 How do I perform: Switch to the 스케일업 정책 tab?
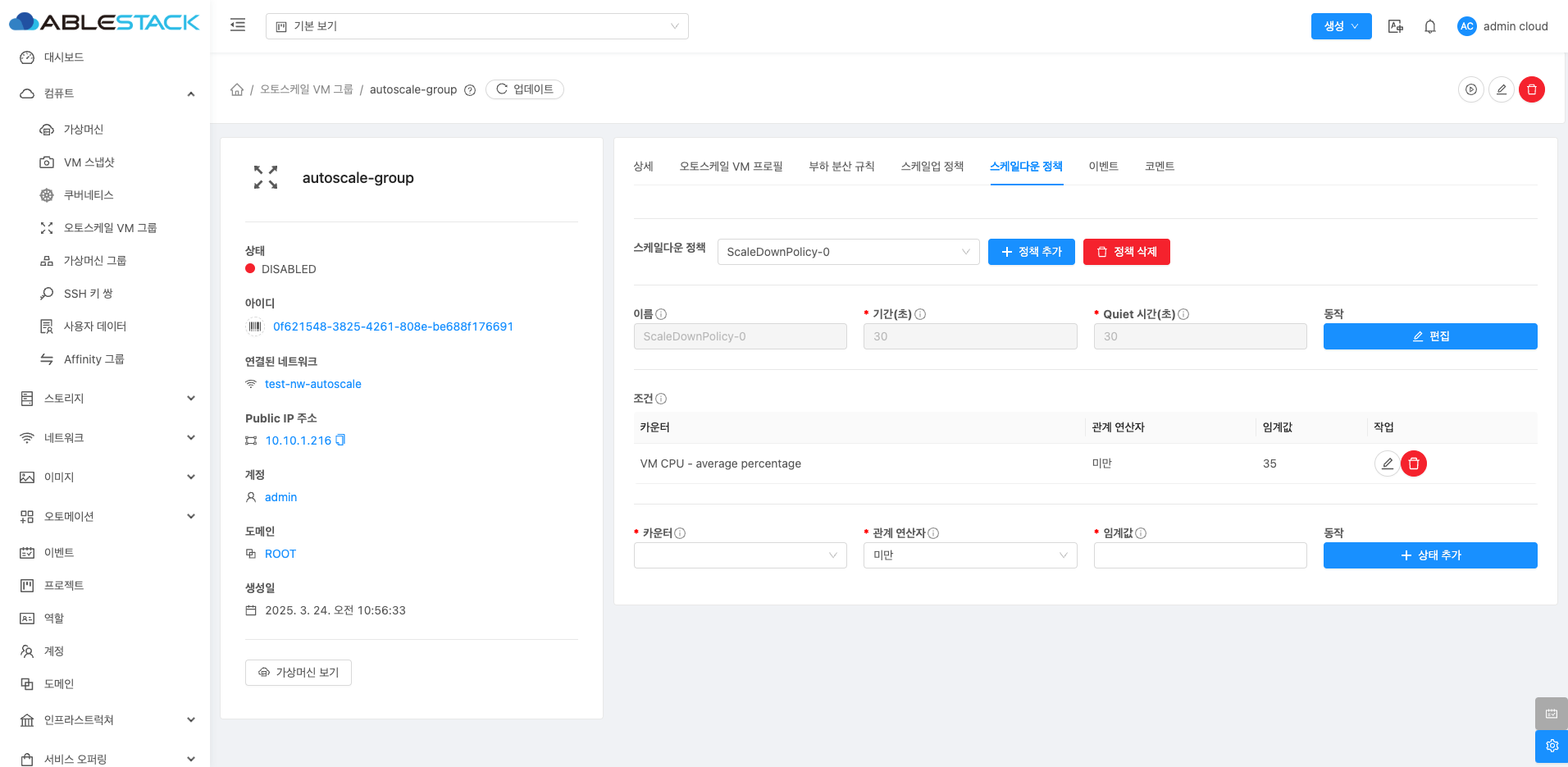pyautogui.click(x=932, y=167)
